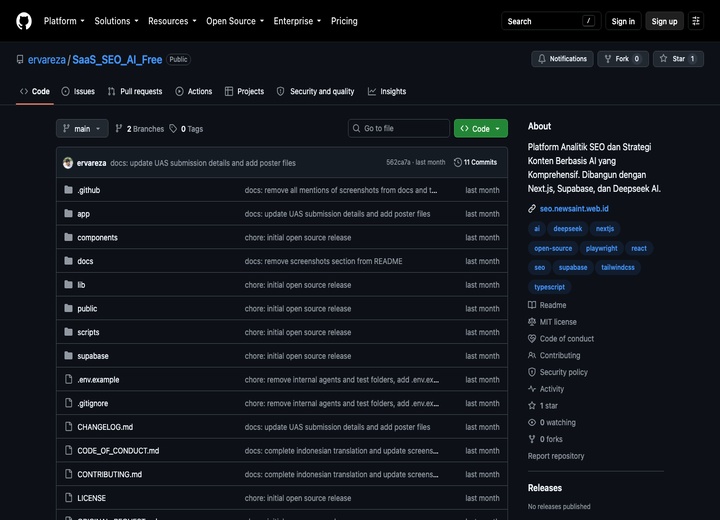
Task: Click the Code of conduct heart icon
Action: pyautogui.click(x=532, y=339)
